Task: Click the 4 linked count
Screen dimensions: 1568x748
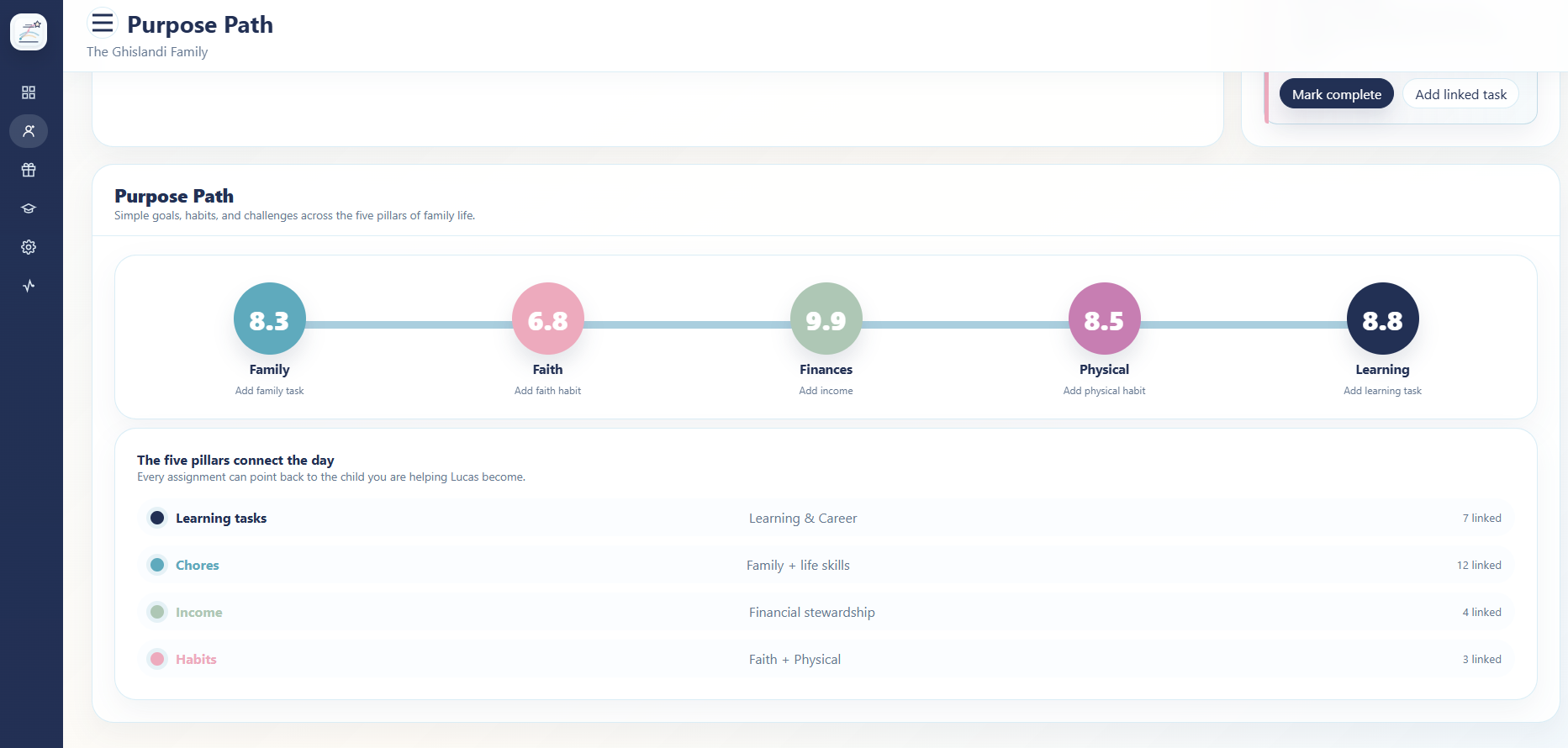Action: 1481,613
